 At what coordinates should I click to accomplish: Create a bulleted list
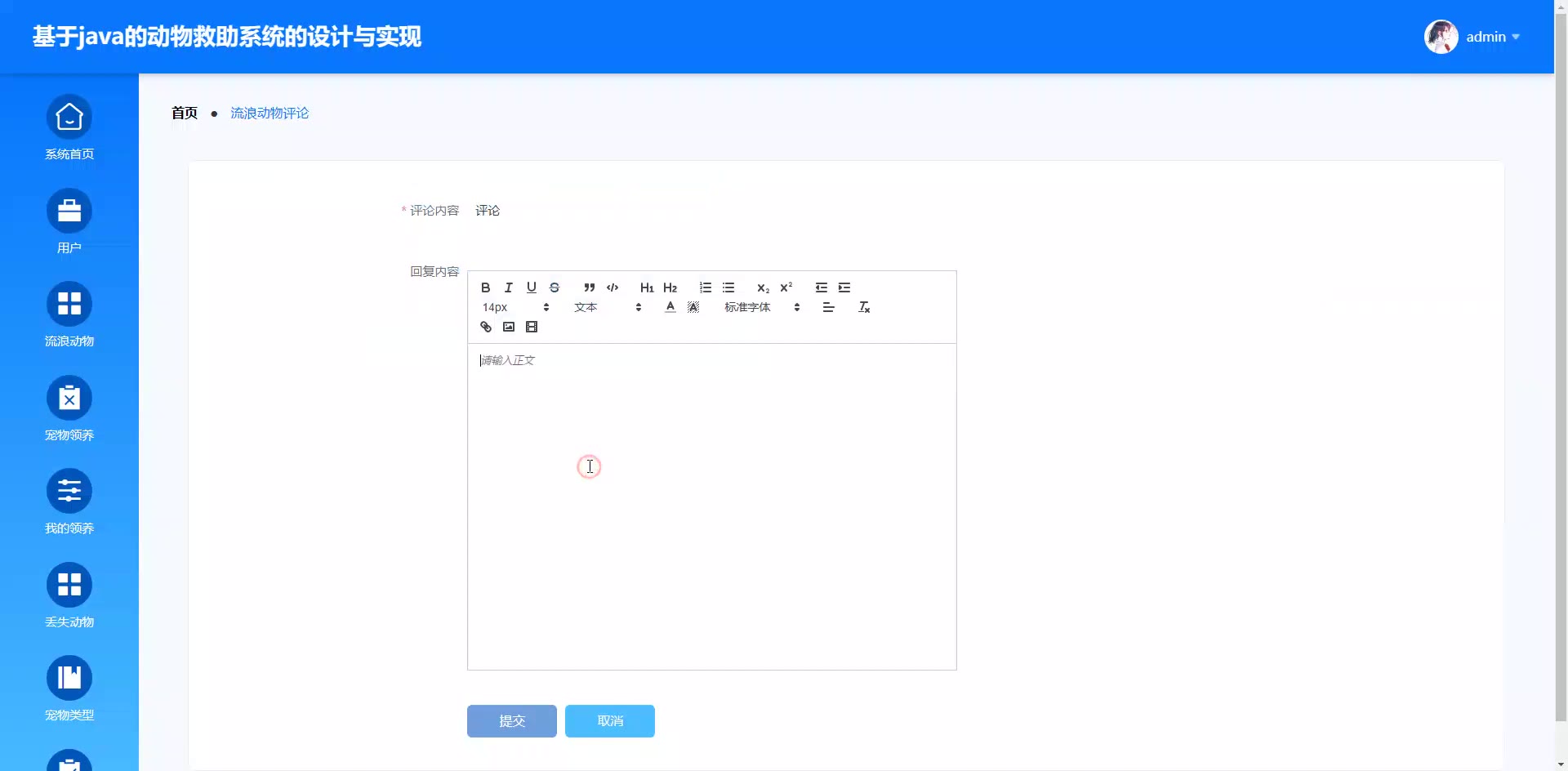point(728,287)
